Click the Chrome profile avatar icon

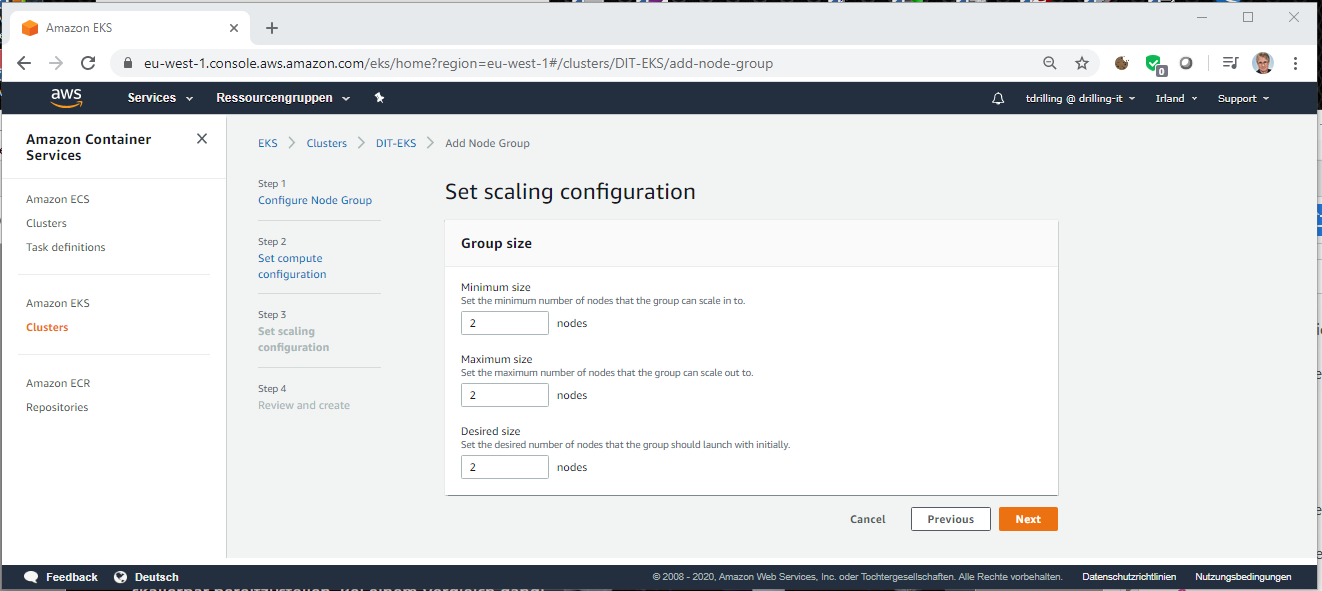[x=1263, y=63]
